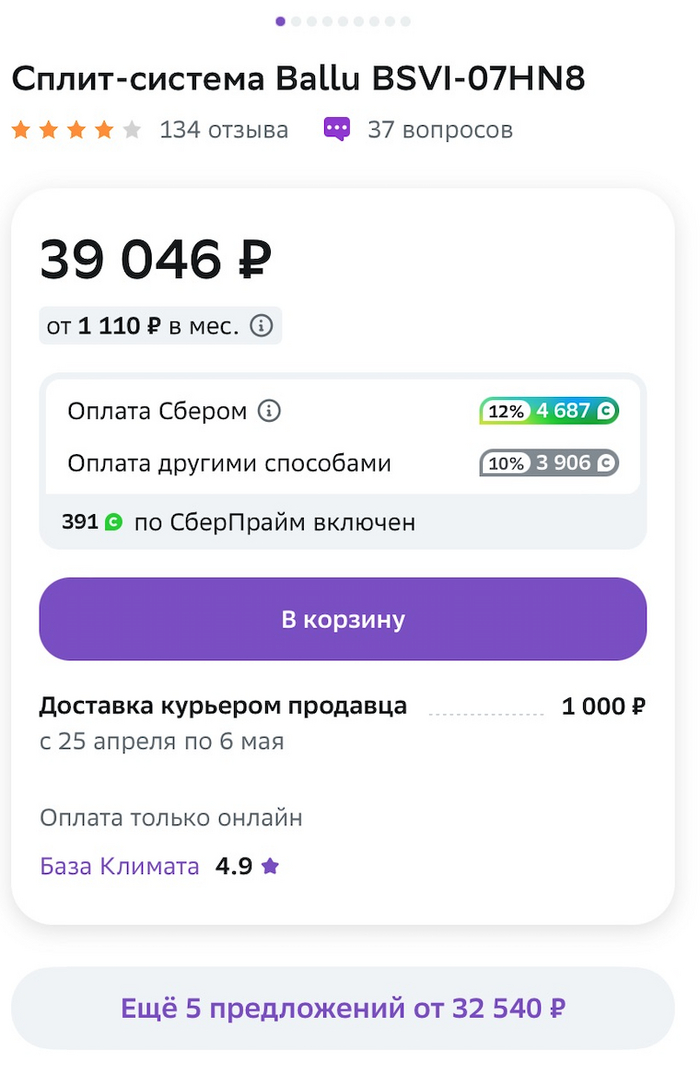Click green 12% bonus badge 4 687
Screen dimensions: 700x1074
click(549, 411)
